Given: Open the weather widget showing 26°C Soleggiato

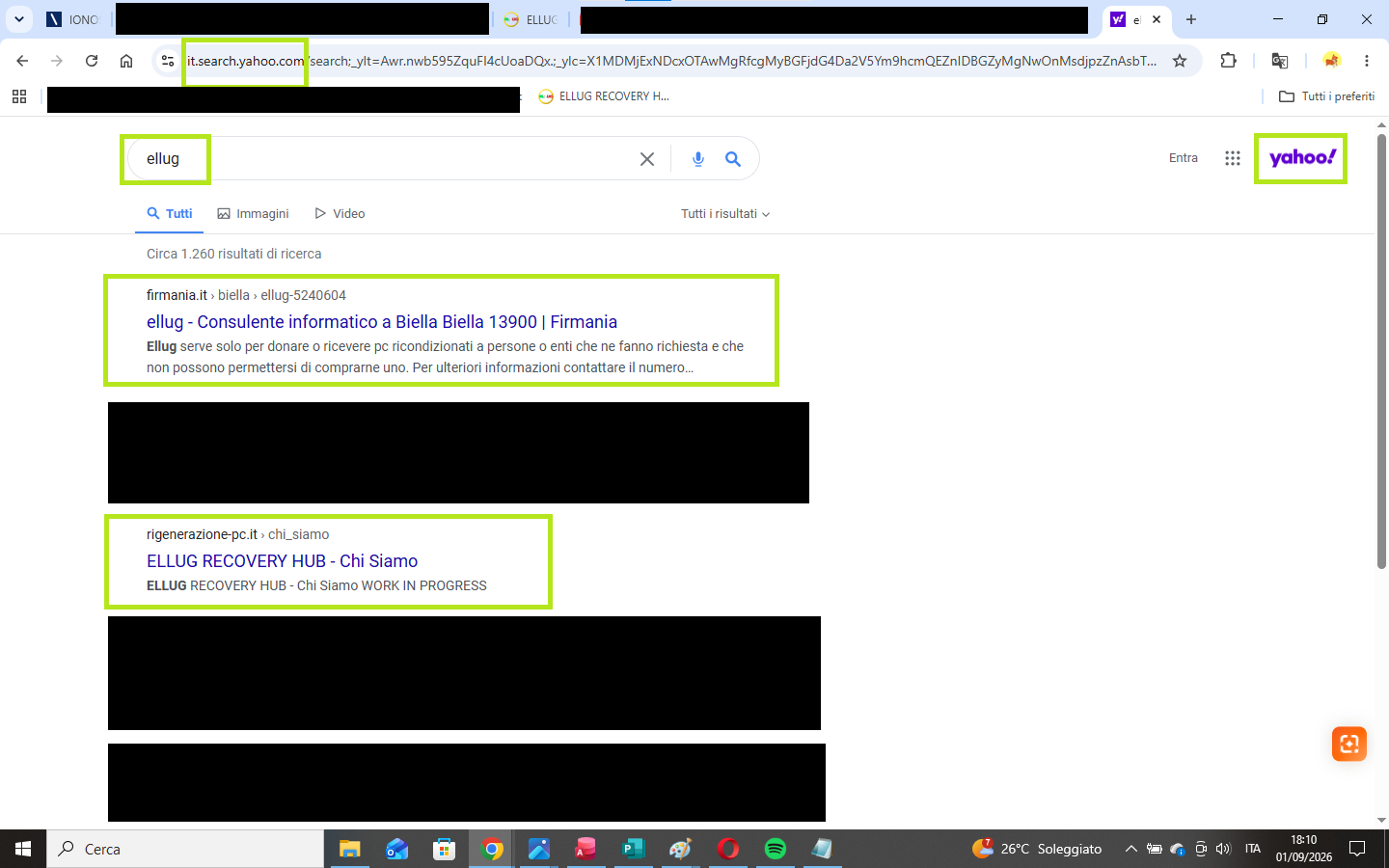Looking at the screenshot, I should pyautogui.click(x=1037, y=849).
